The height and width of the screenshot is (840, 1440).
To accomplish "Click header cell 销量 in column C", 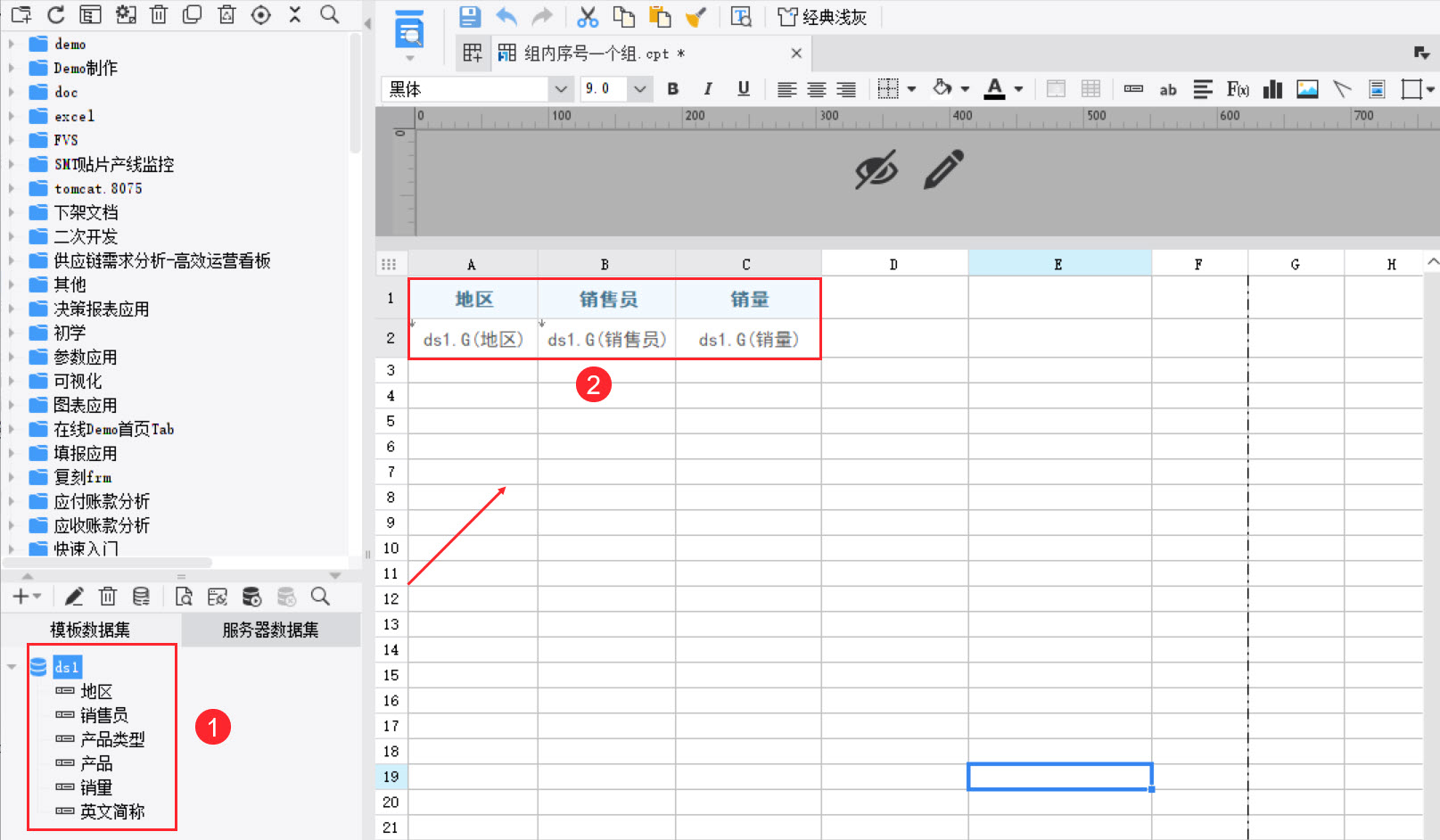I will (749, 299).
